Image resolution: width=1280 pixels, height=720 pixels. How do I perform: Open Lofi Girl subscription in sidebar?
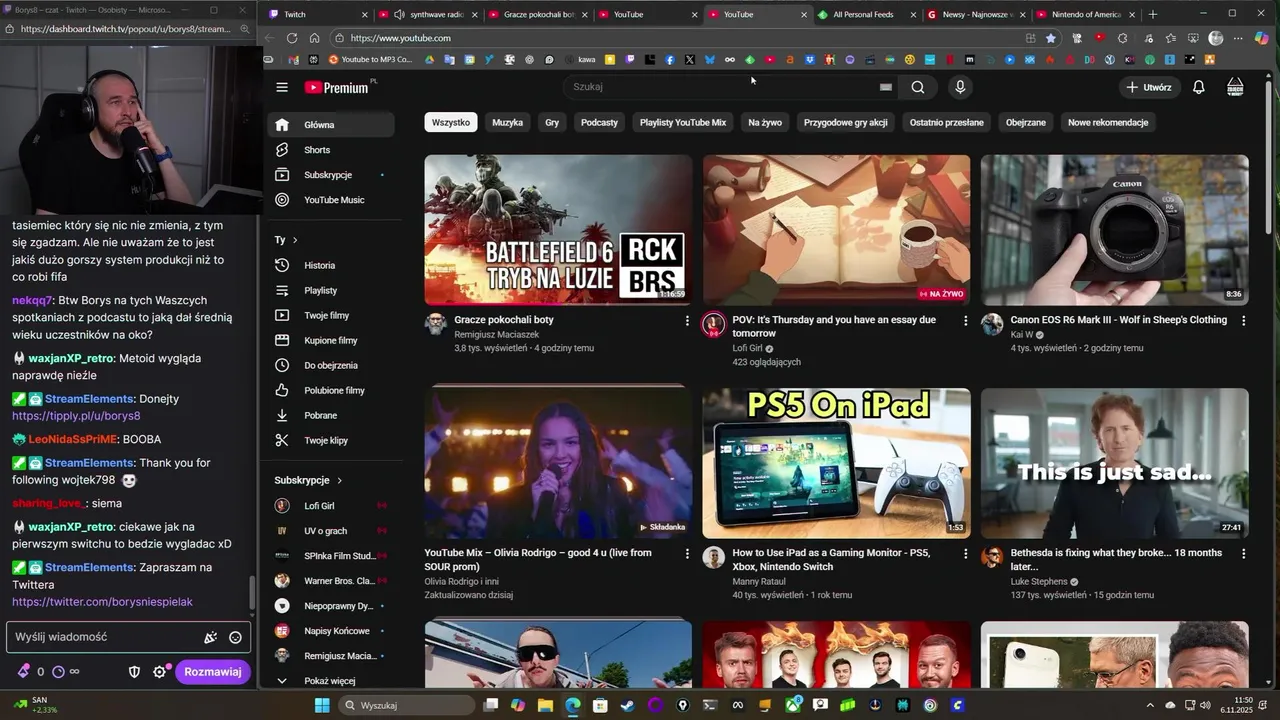(330, 506)
